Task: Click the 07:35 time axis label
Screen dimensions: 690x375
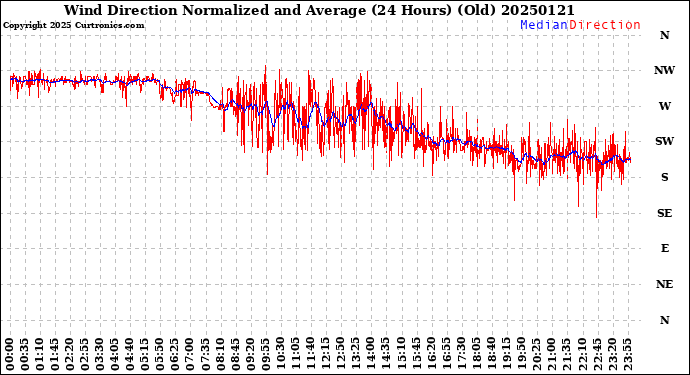Action: 205,354
